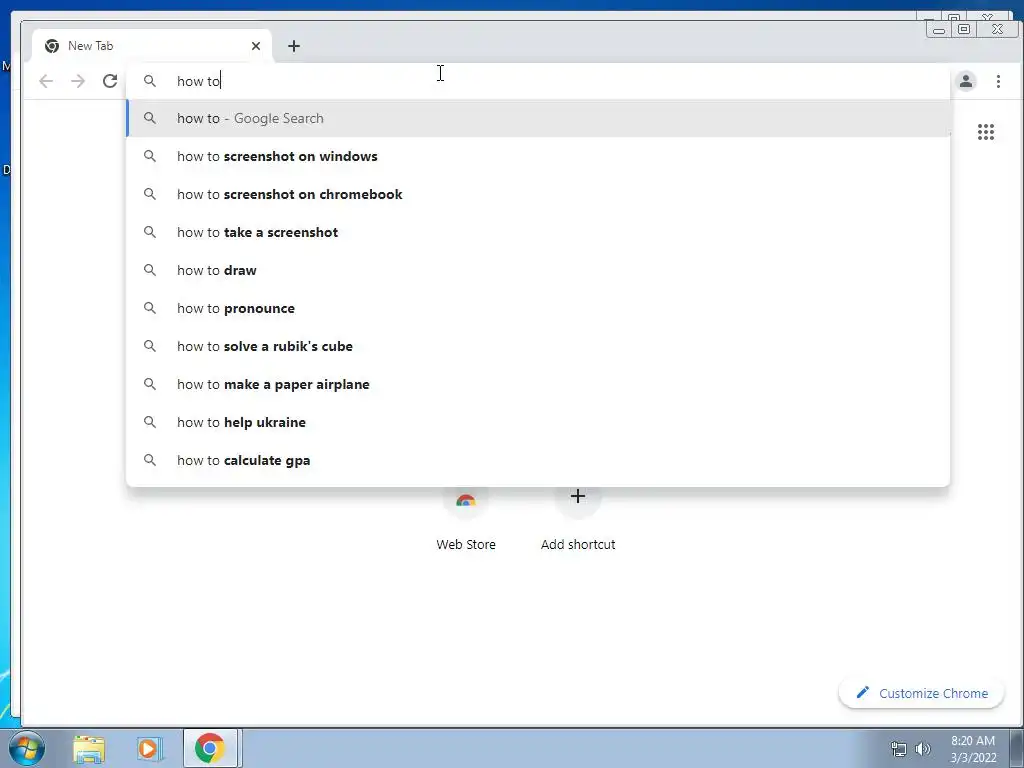Image resolution: width=1024 pixels, height=768 pixels.
Task: Choose 'how to make a paper airplane' suggestion
Action: coord(538,384)
